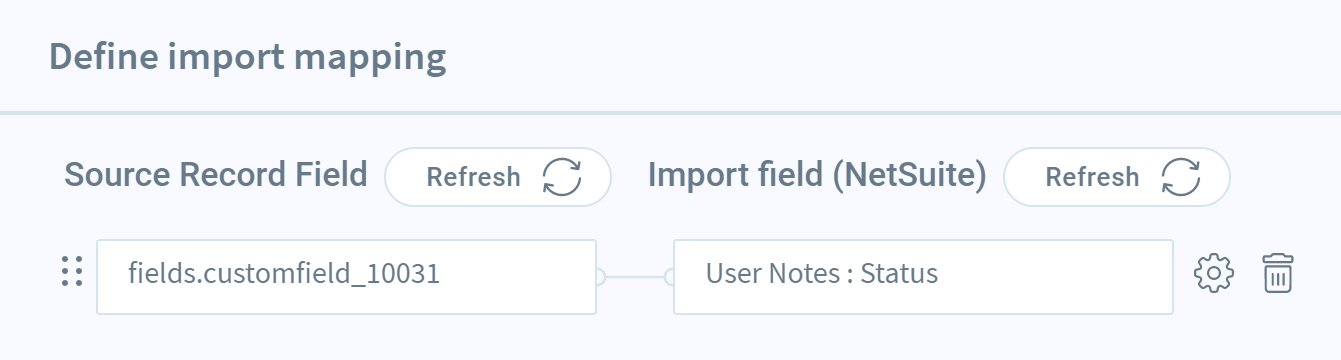This screenshot has width=1341, height=360.
Task: Refresh the Import field (NetSuite) list
Action: click(1117, 177)
